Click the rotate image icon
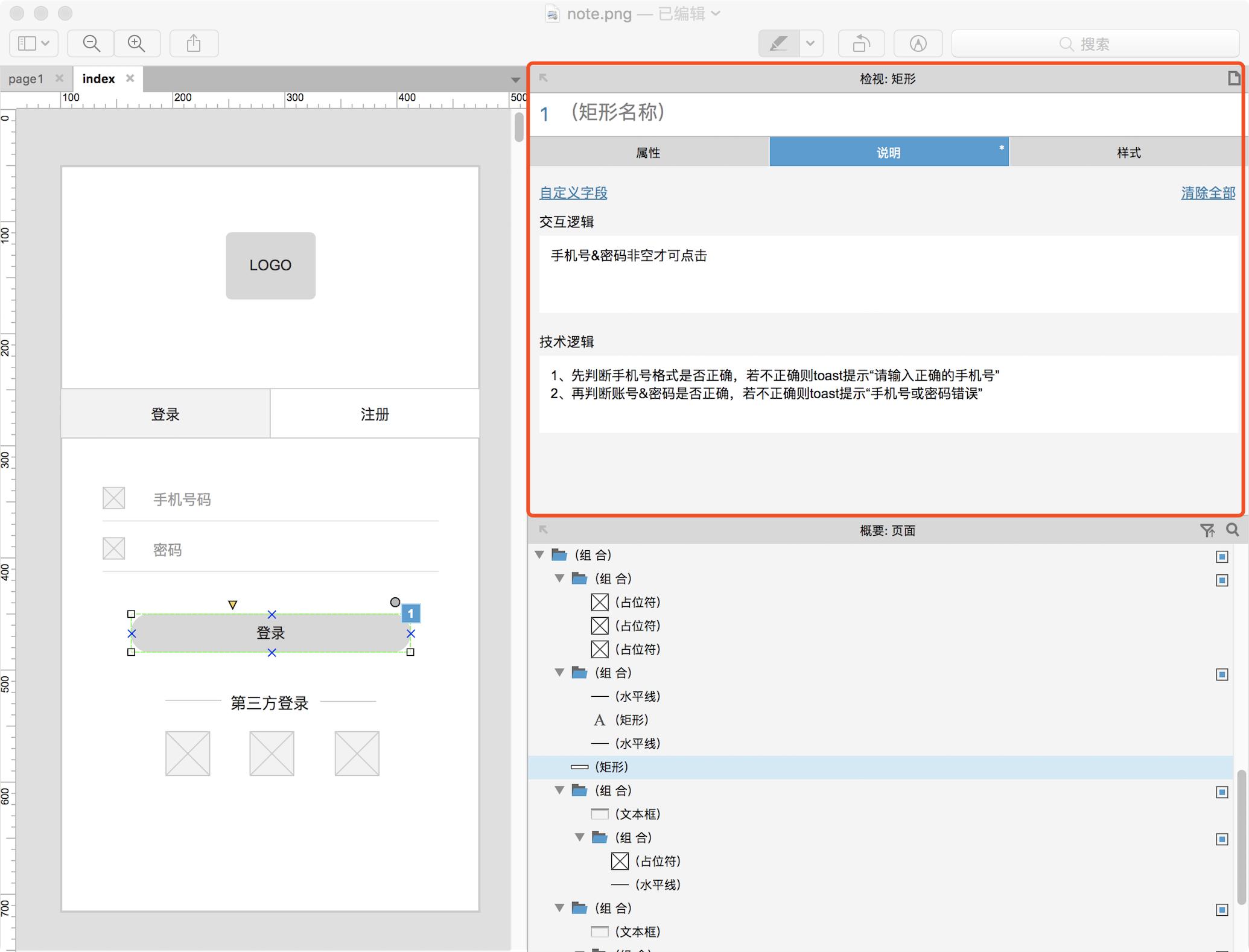1249x952 pixels. (x=861, y=43)
